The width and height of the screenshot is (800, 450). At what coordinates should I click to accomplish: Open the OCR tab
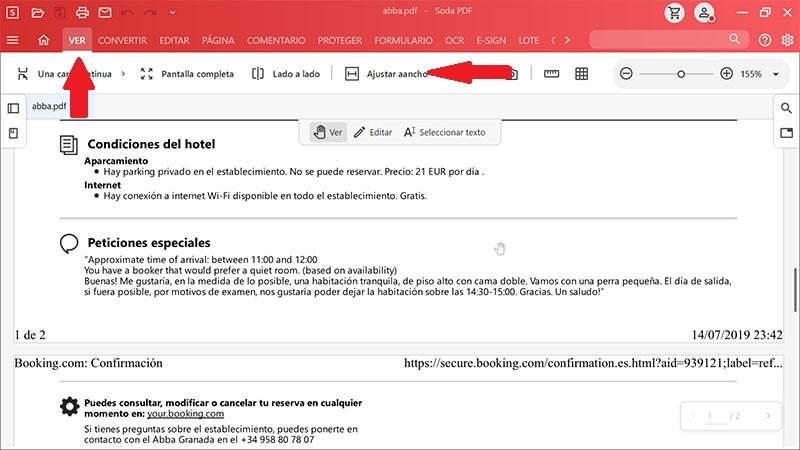pos(454,40)
